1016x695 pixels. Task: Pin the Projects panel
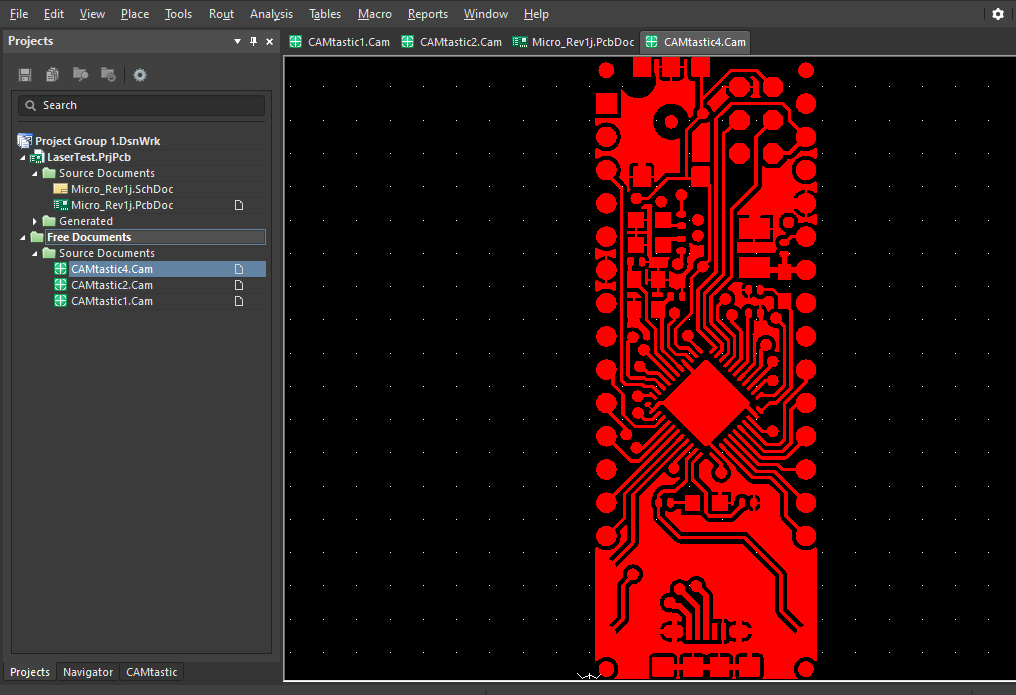point(253,41)
